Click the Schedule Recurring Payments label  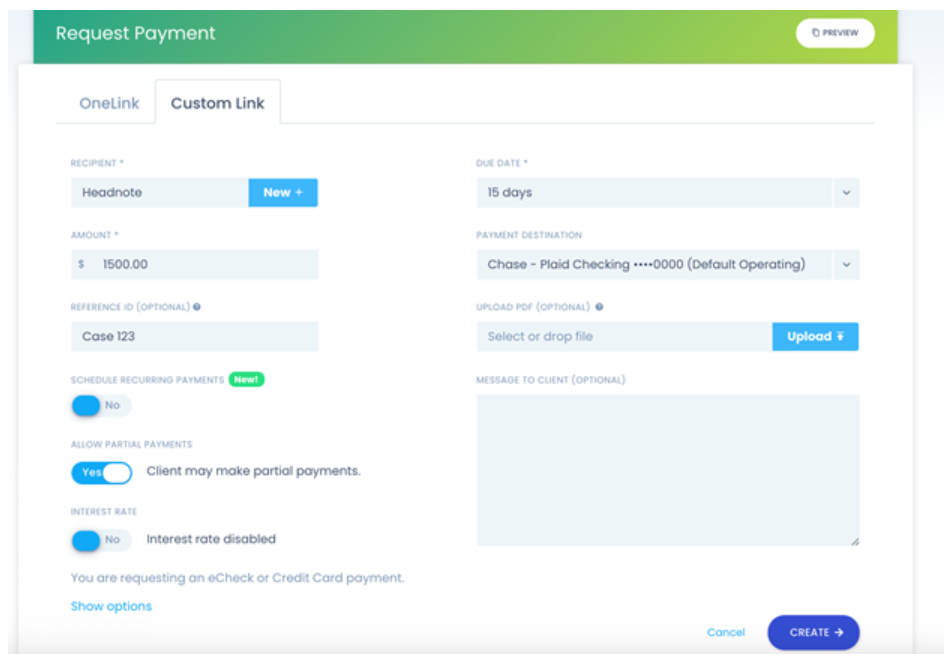148,380
